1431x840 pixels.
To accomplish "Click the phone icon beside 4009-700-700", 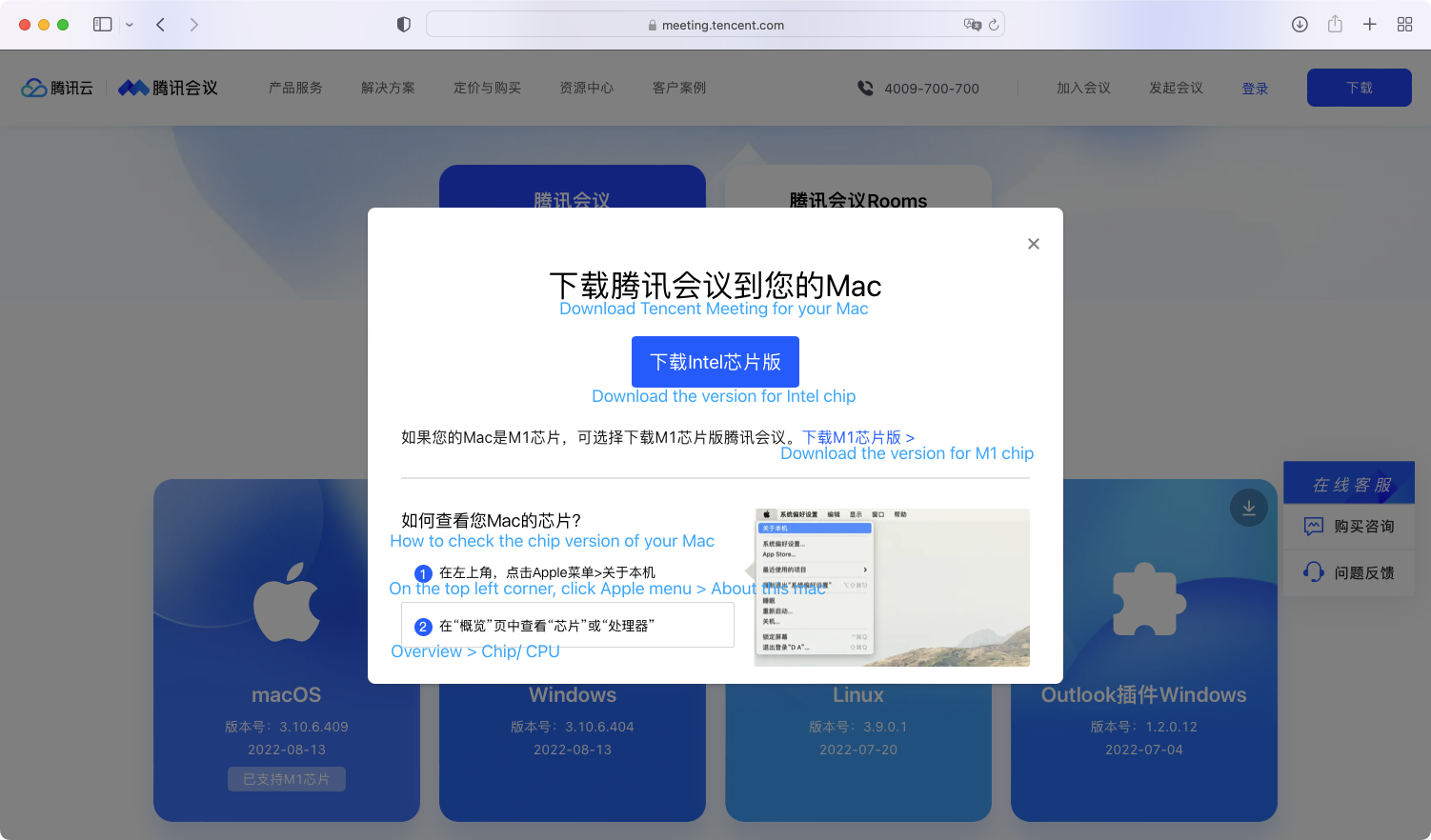I will [865, 88].
